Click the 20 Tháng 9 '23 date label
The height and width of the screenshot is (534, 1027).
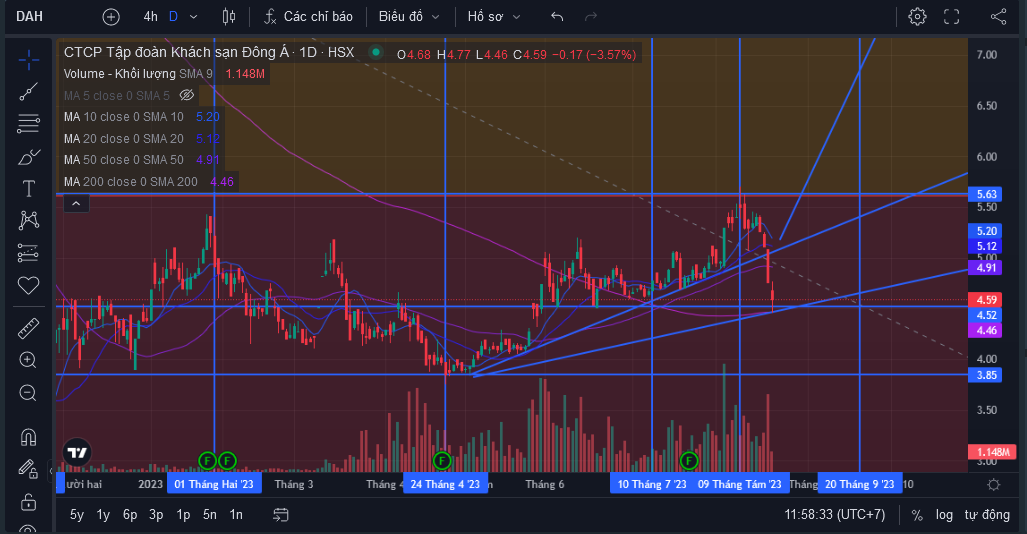coord(859,484)
